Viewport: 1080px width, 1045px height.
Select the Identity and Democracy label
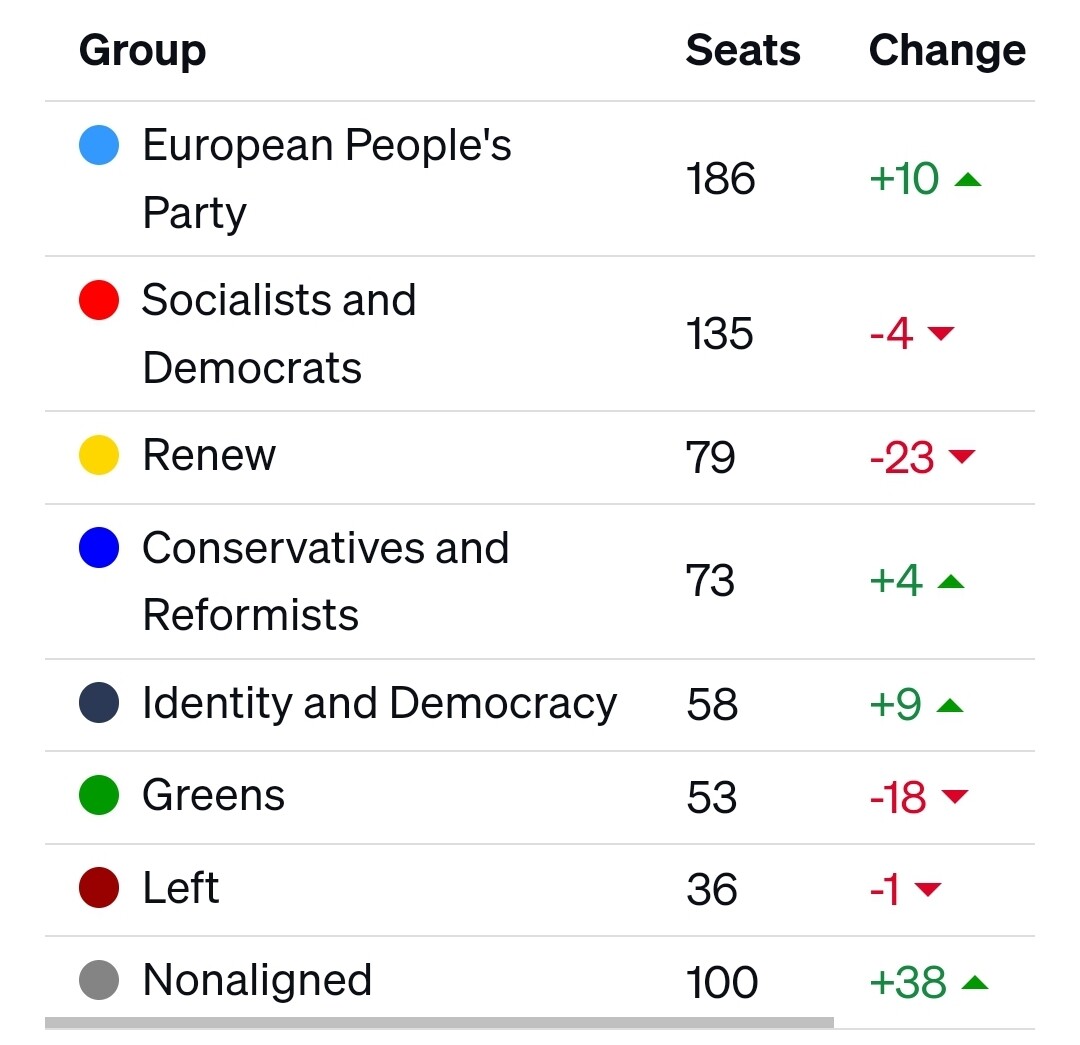click(x=380, y=704)
